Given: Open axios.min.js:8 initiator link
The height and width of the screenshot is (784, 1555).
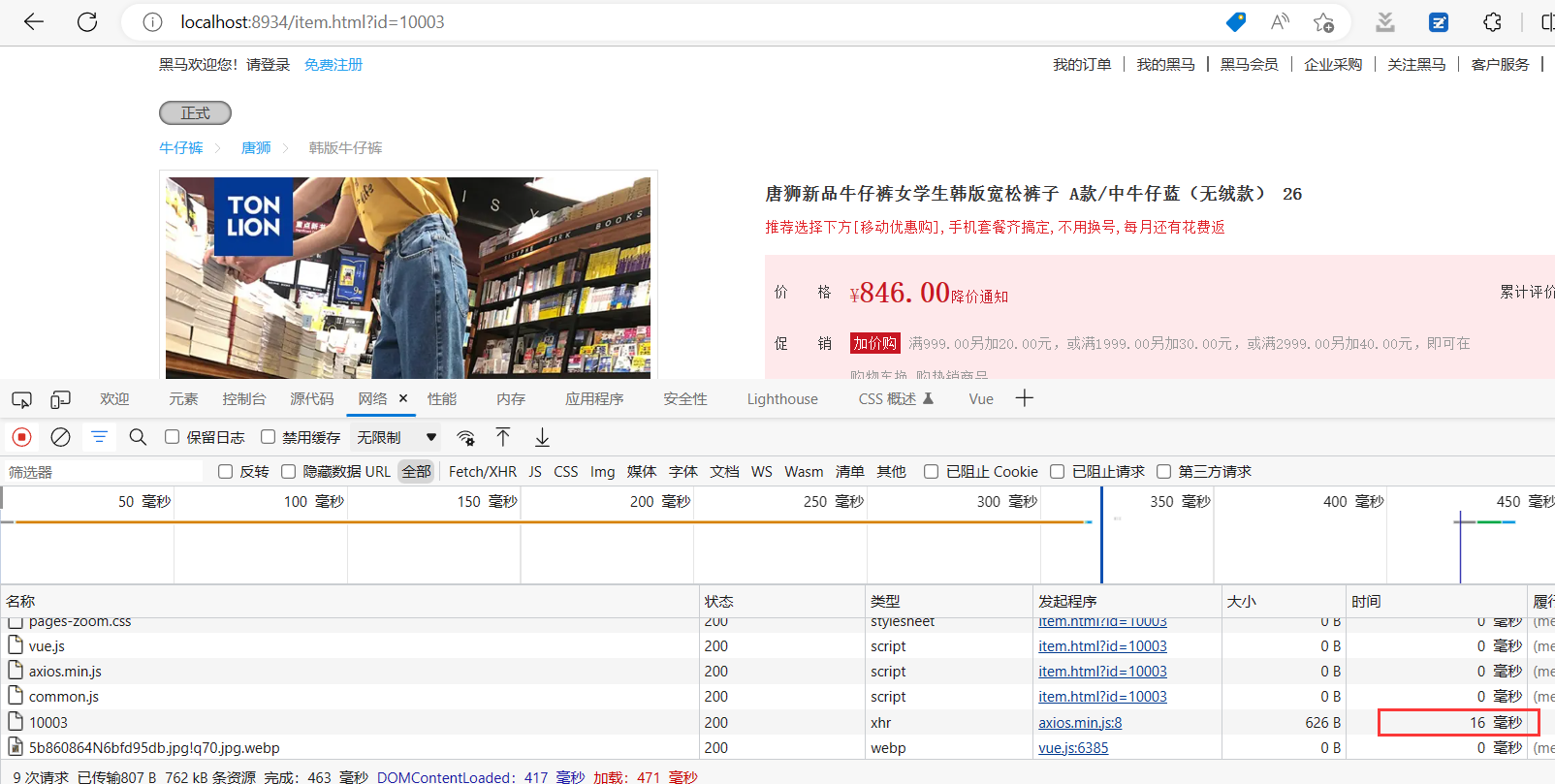Looking at the screenshot, I should [x=1080, y=722].
